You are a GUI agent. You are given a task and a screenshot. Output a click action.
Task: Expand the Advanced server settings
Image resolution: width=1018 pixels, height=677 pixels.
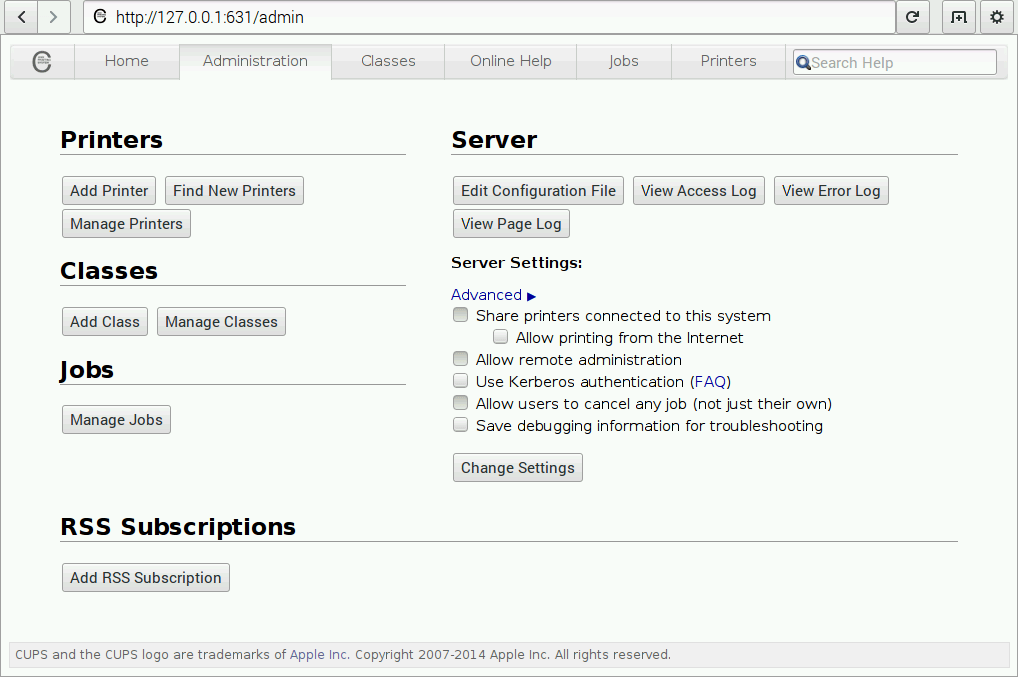493,295
